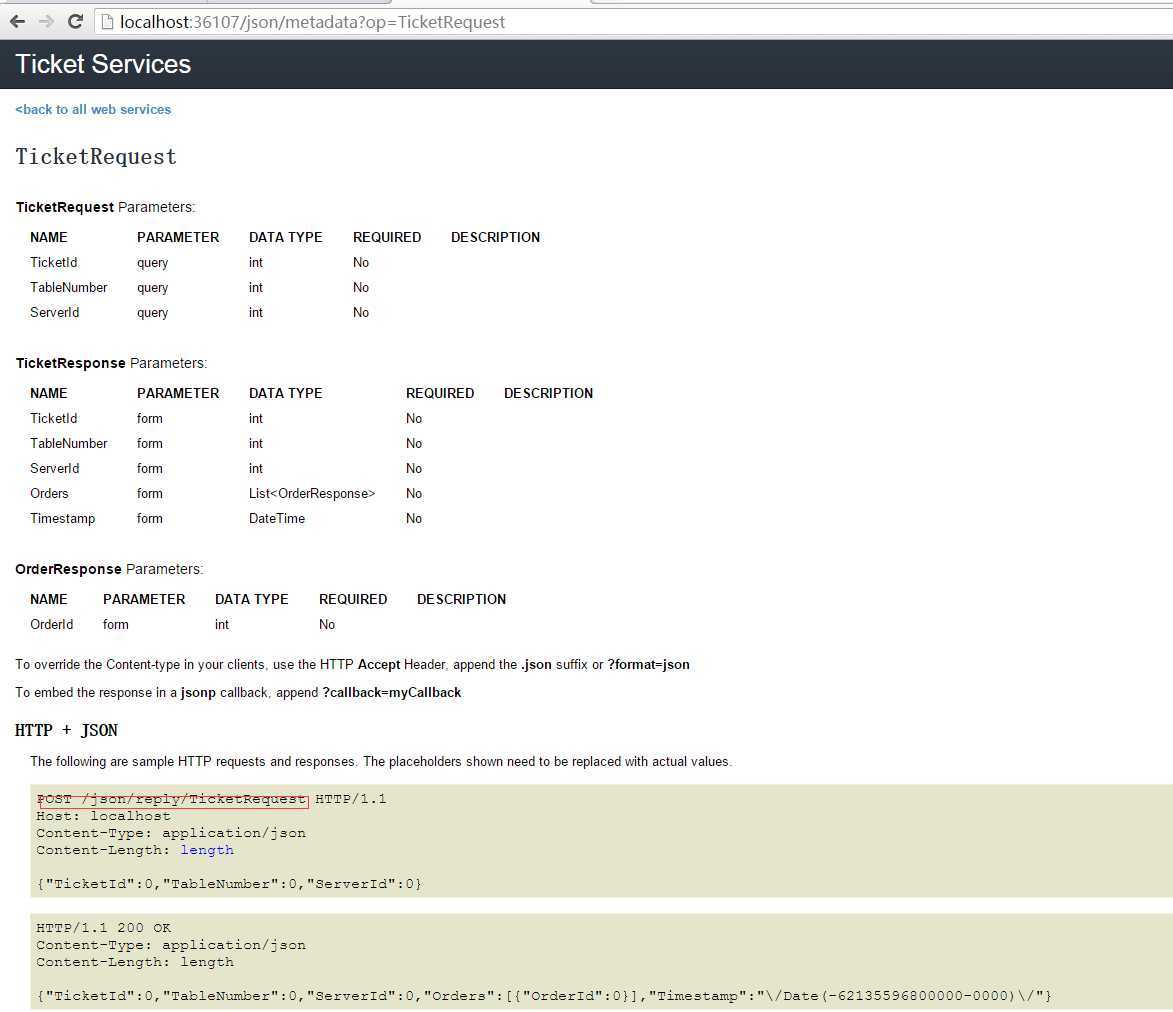The image size is (1173, 1012).
Task: Select the TicketRequest page heading
Action: point(96,157)
